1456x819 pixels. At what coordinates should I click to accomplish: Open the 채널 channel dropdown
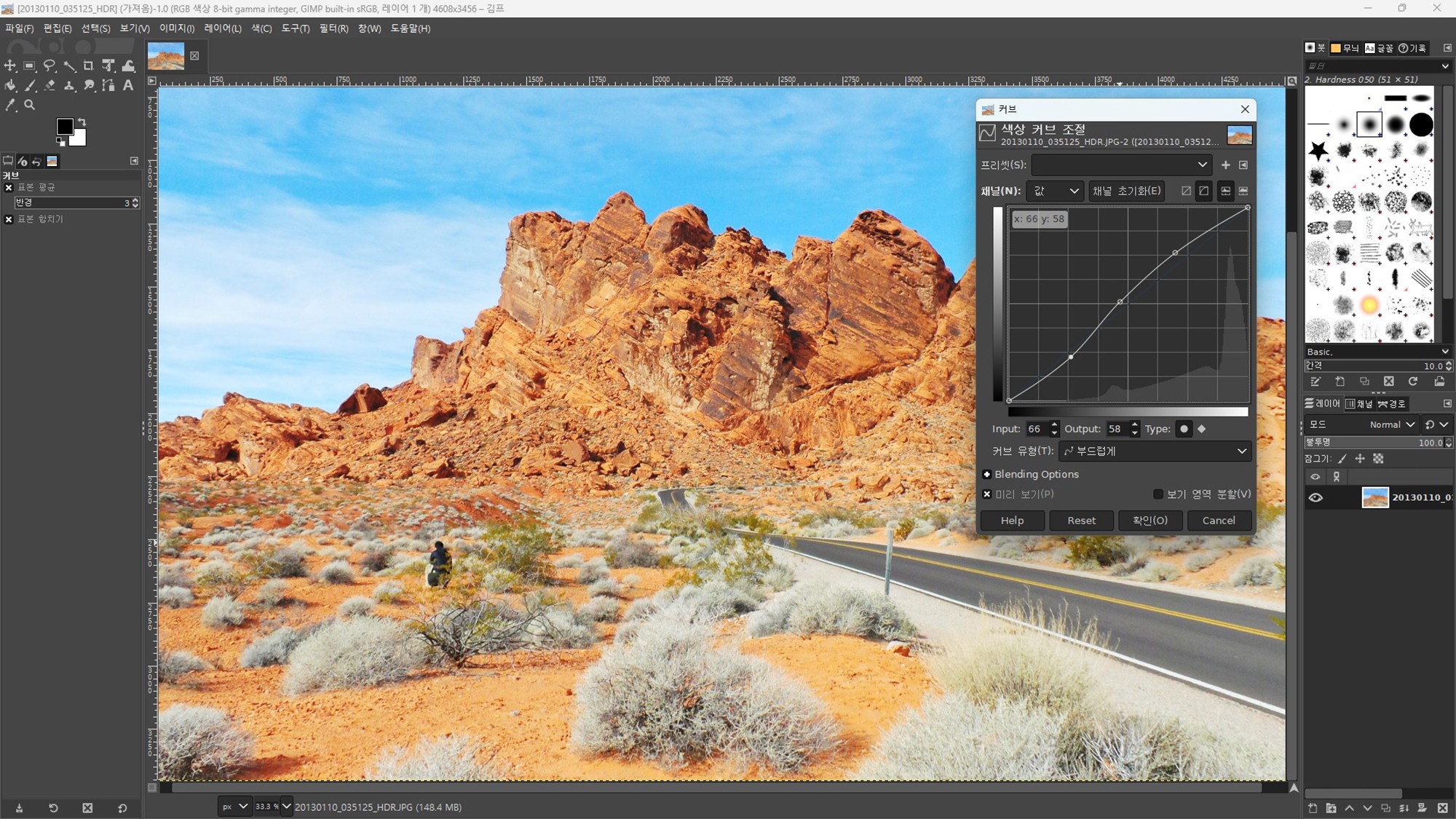click(1055, 191)
